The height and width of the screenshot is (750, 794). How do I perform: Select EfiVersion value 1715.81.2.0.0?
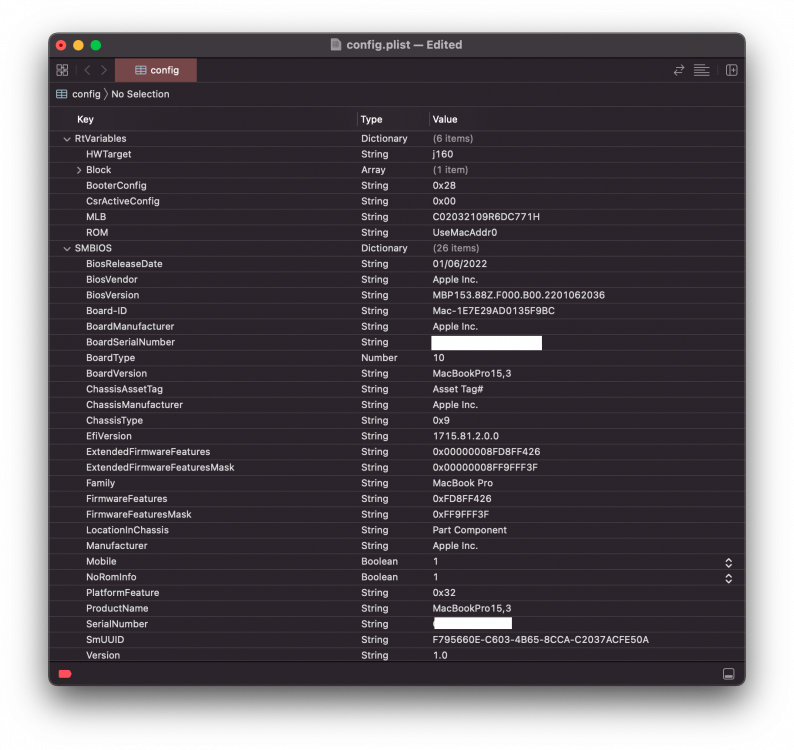point(465,437)
